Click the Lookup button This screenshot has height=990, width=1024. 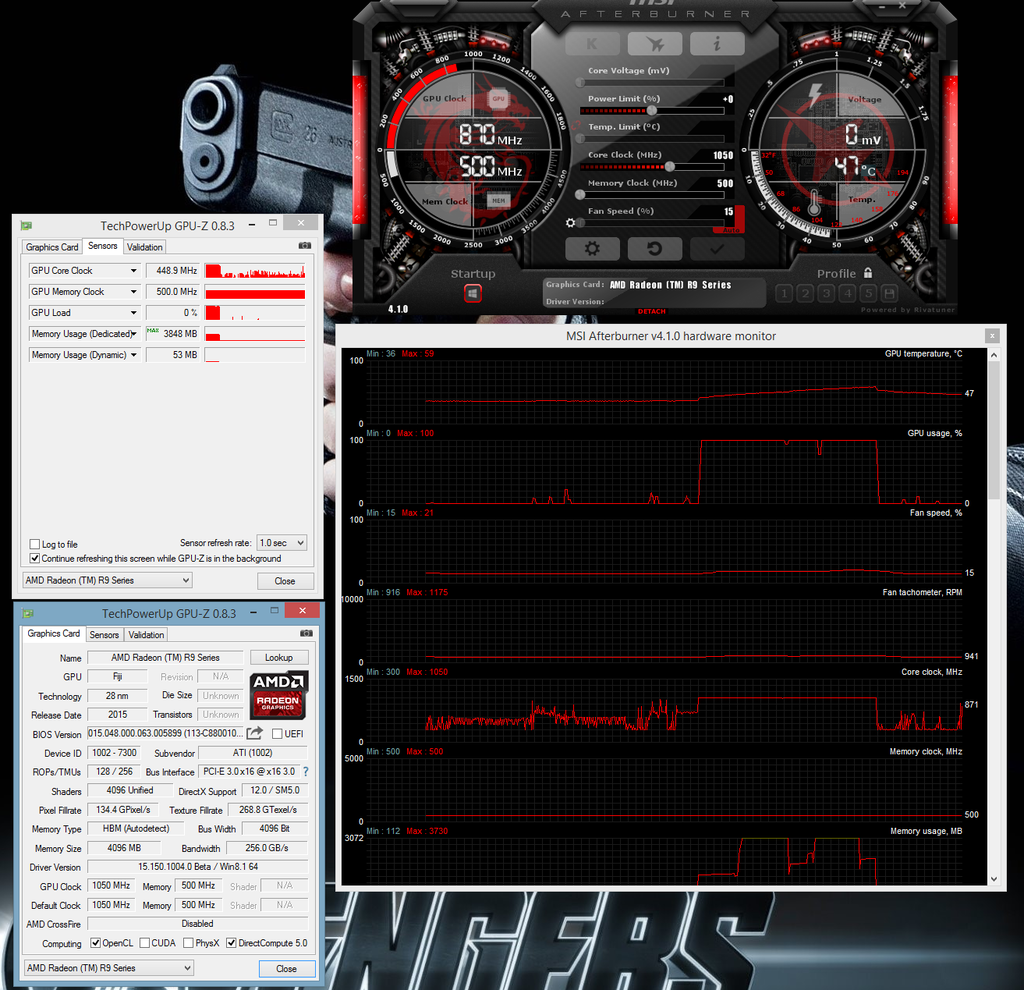click(x=279, y=658)
